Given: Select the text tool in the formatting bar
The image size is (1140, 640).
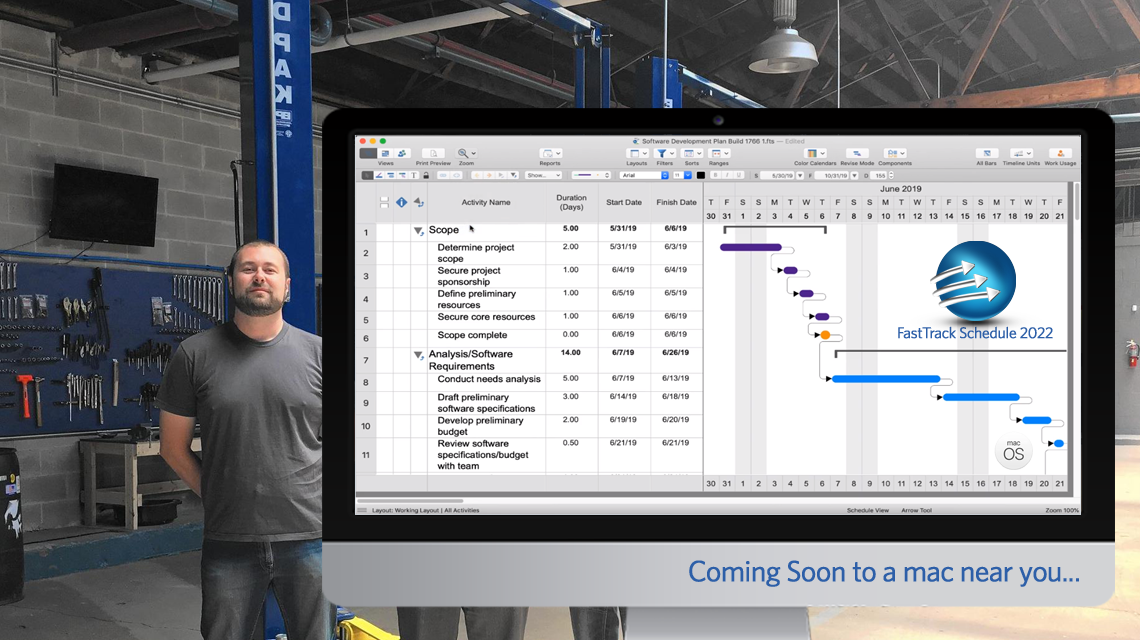Looking at the screenshot, I should [x=414, y=175].
